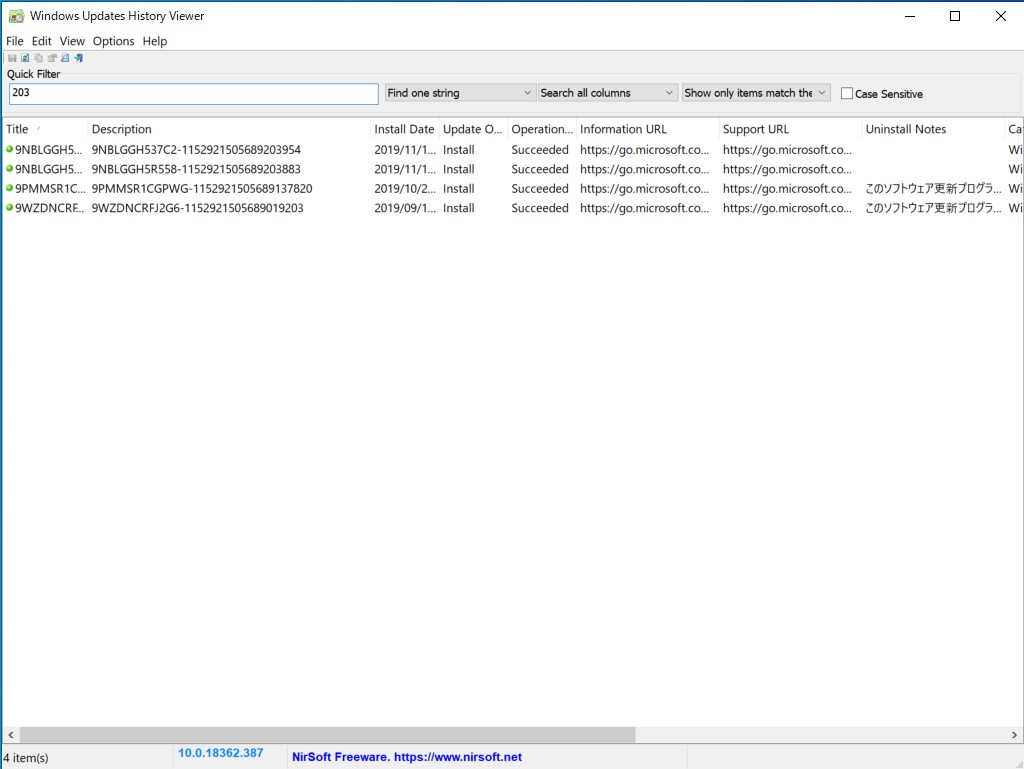Click the Save Selected Items toolbar icon
The image size is (1024, 769).
tap(12, 58)
